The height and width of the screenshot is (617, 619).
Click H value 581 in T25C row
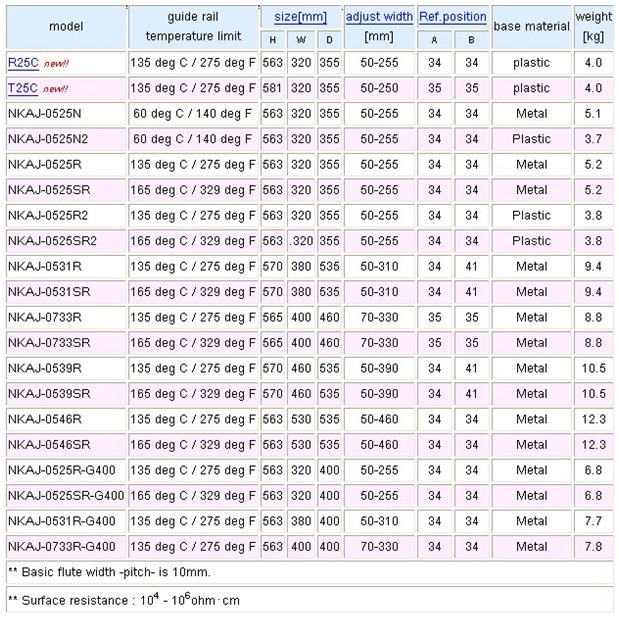272,88
